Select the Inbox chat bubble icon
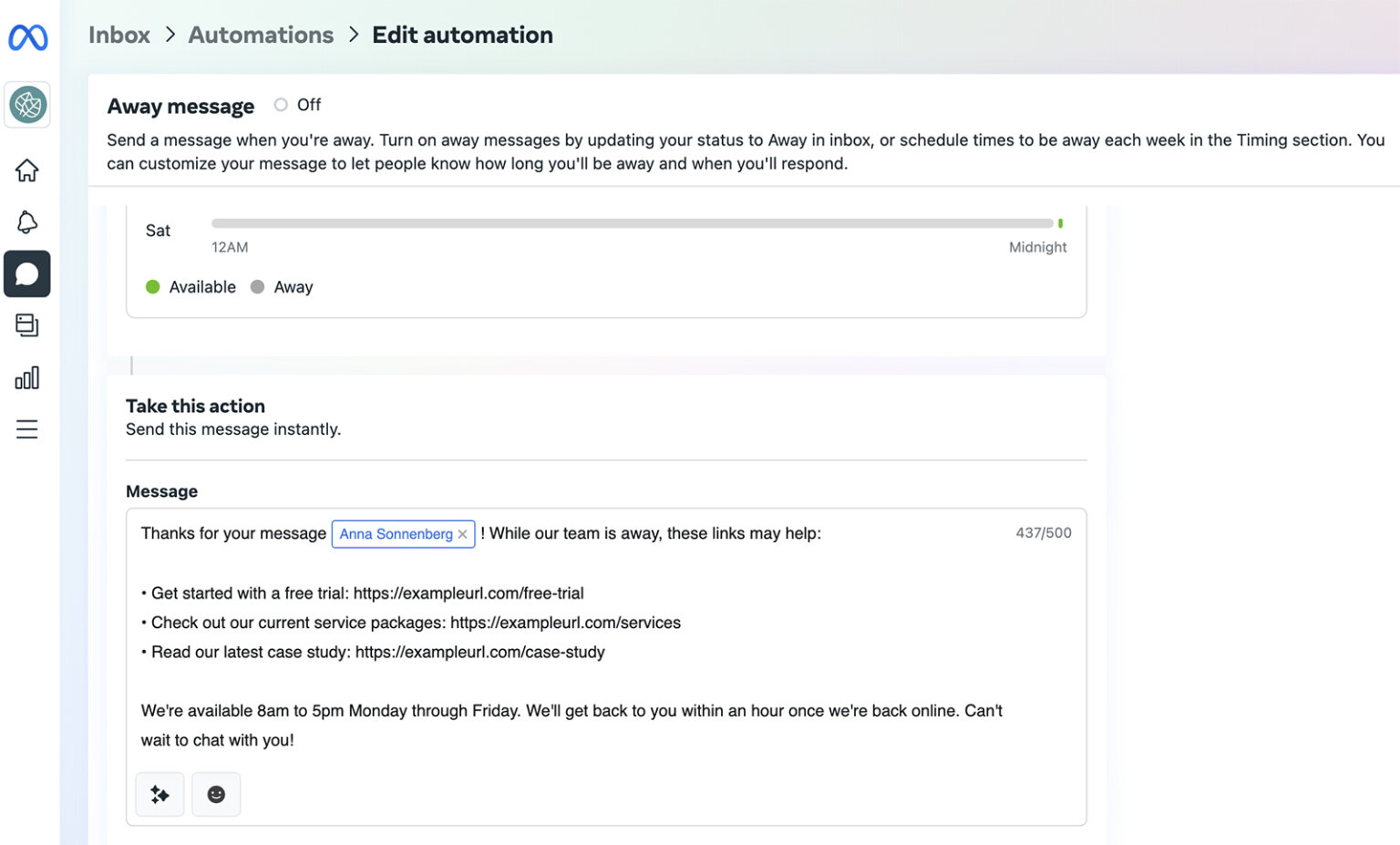Viewport: 1400px width, 845px height. [x=27, y=273]
